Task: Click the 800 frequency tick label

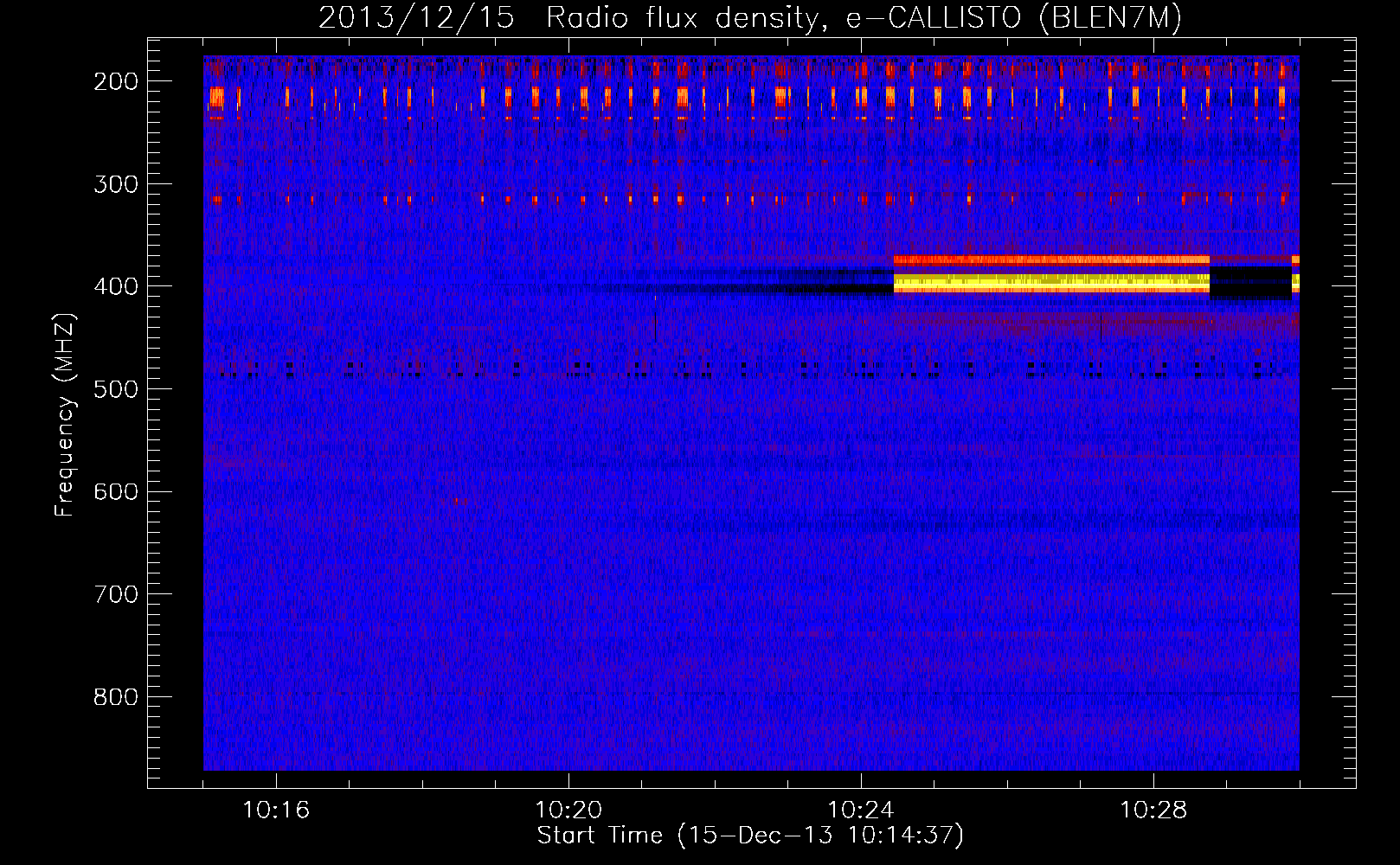Action: pyautogui.click(x=115, y=697)
